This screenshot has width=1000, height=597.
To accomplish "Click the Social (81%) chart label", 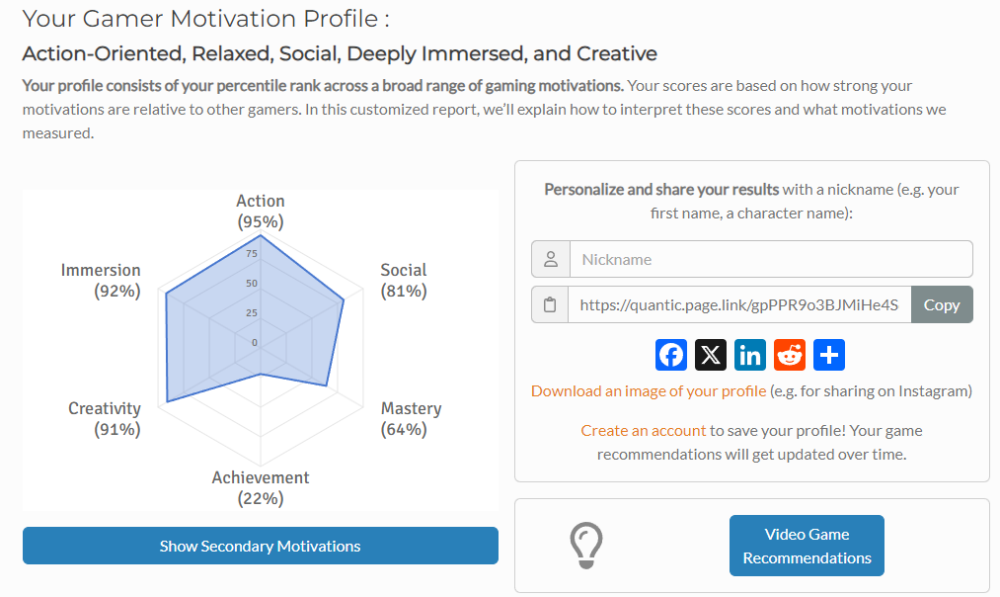I will (x=403, y=280).
